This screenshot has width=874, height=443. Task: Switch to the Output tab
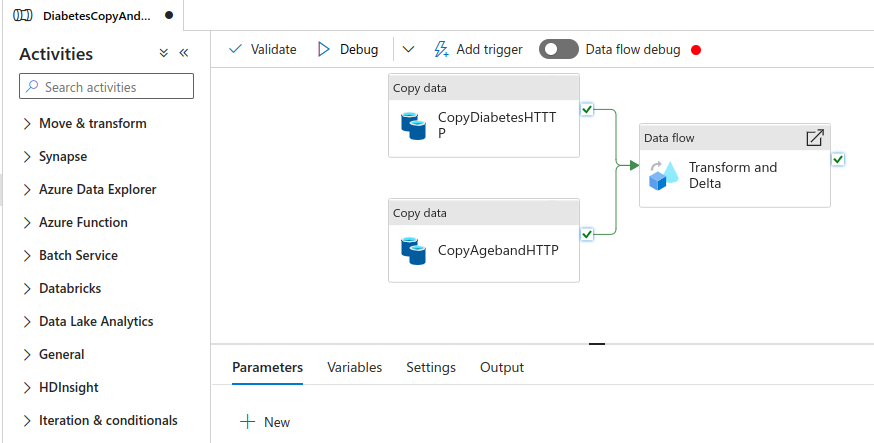click(502, 368)
